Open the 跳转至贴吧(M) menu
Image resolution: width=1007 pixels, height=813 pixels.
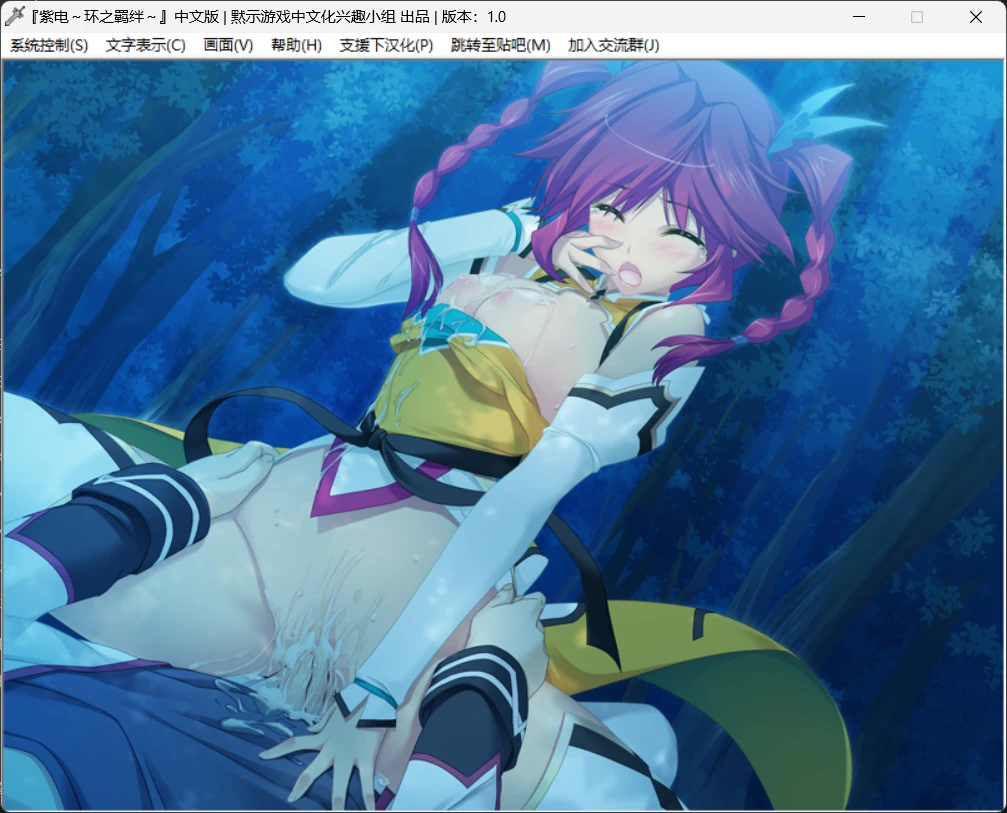click(x=500, y=46)
